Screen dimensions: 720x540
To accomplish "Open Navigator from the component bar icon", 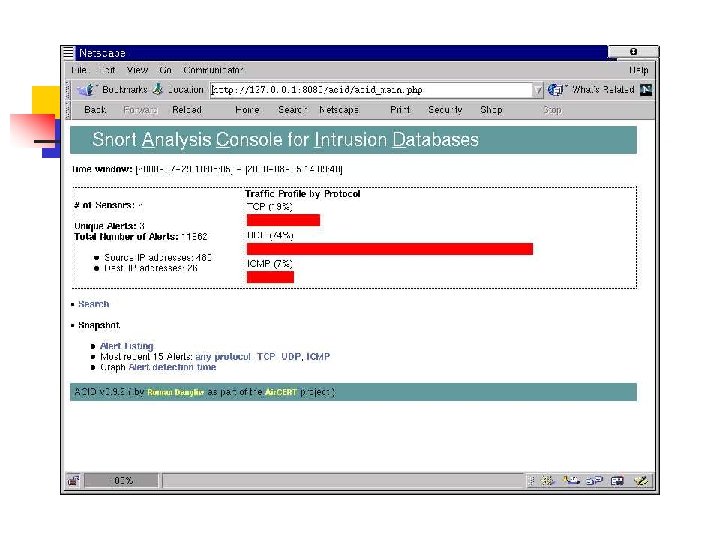I will [547, 481].
